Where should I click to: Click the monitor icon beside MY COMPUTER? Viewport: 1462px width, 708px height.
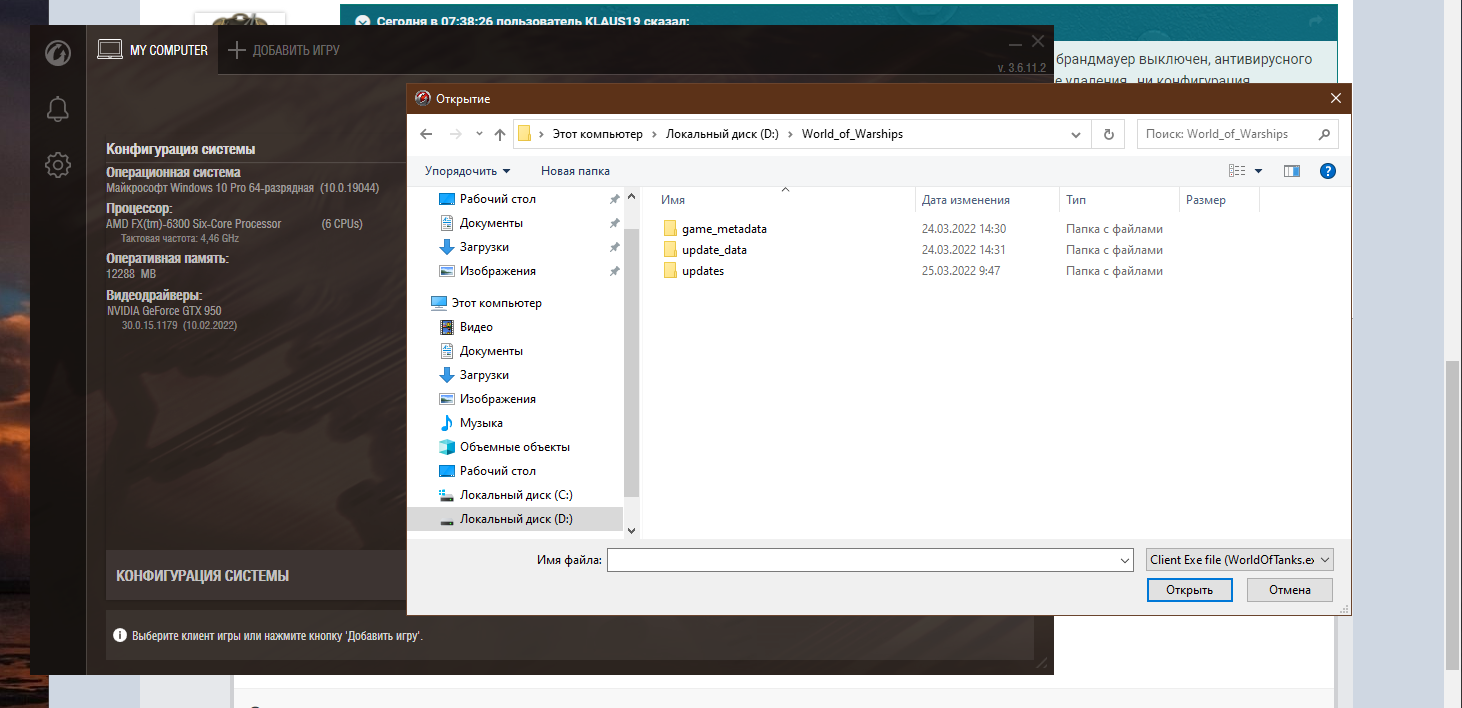[109, 50]
